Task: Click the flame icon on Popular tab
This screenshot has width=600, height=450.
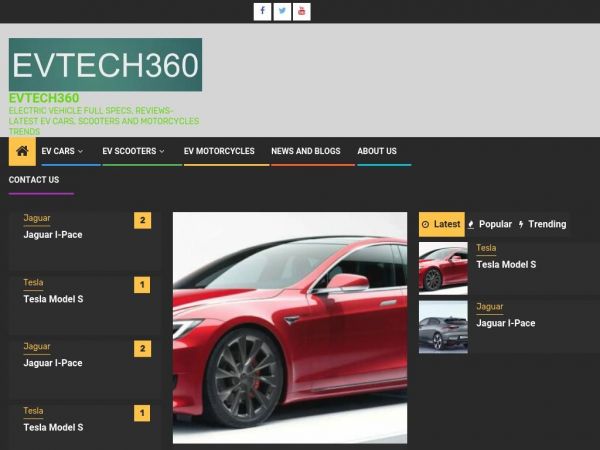Action: [x=471, y=225]
